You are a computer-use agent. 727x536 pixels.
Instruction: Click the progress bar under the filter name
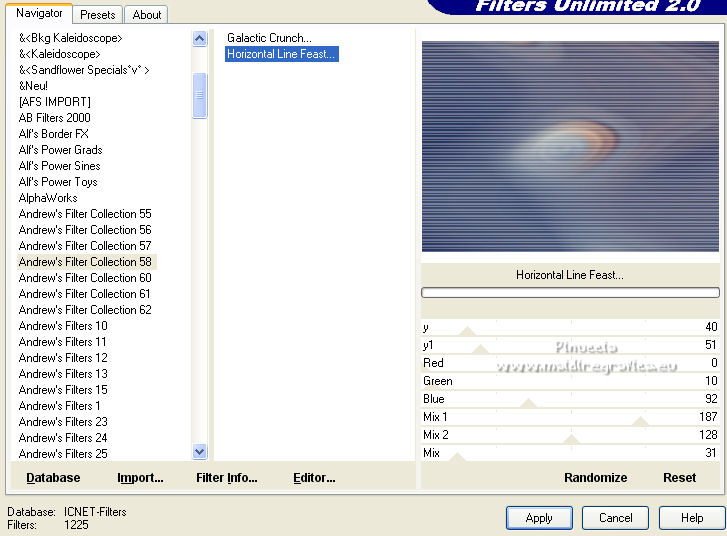point(570,293)
